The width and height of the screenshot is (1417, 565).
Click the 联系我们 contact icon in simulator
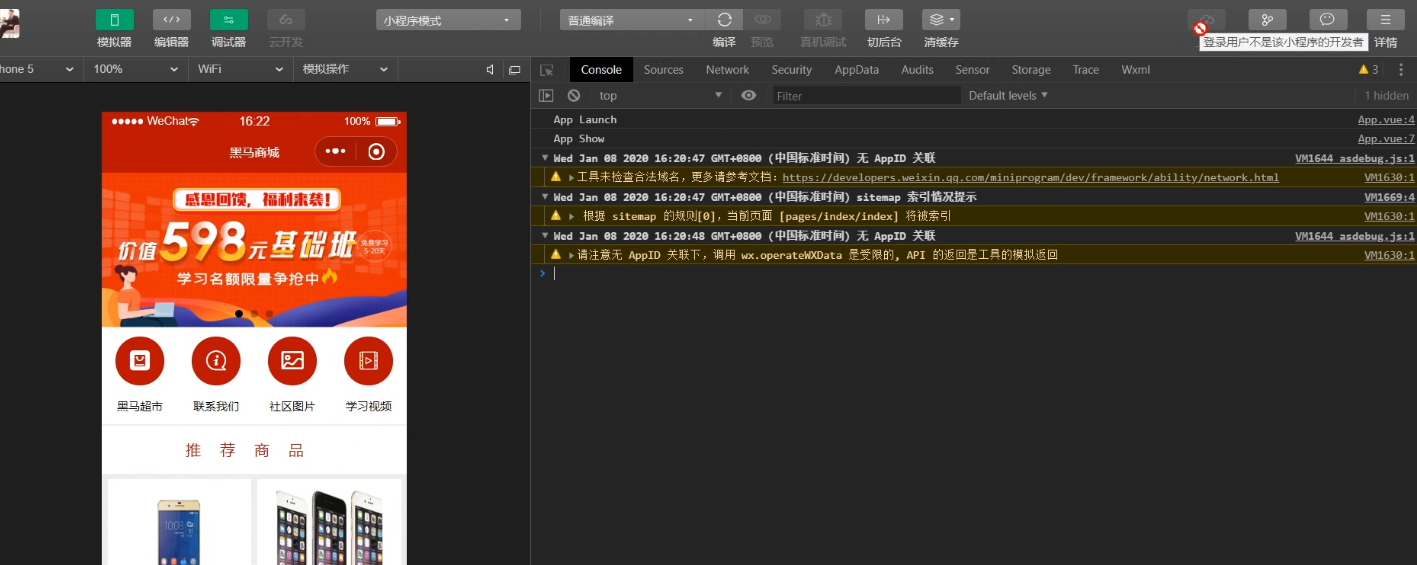click(216, 361)
